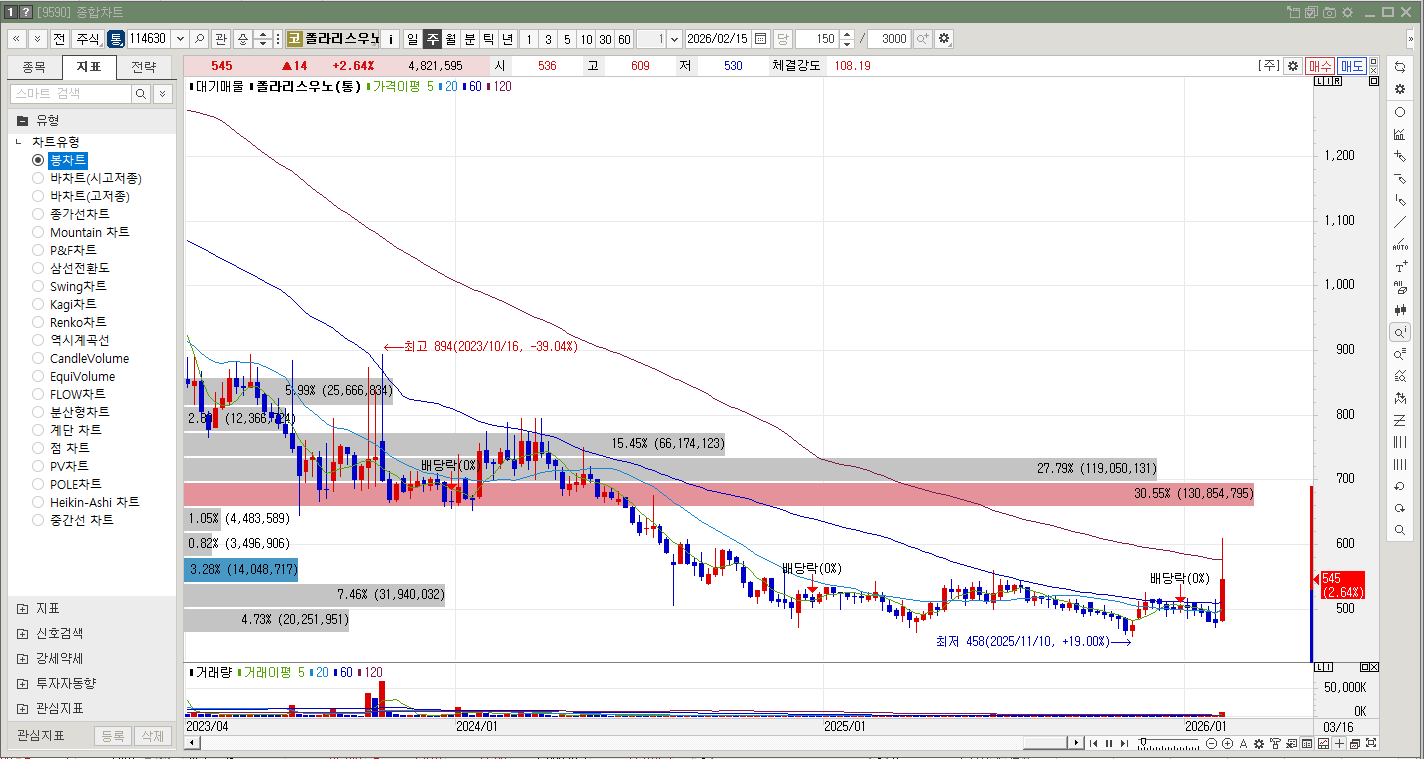Click the candle count 150 input field
Viewport: 1424px width, 759px height.
816,39
